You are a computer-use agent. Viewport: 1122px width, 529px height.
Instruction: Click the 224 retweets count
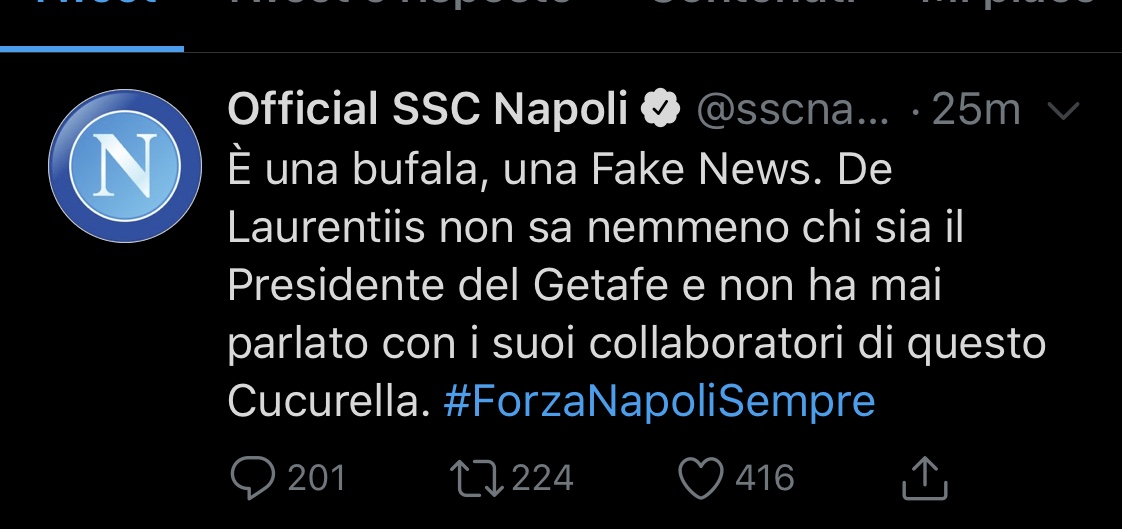(542, 478)
